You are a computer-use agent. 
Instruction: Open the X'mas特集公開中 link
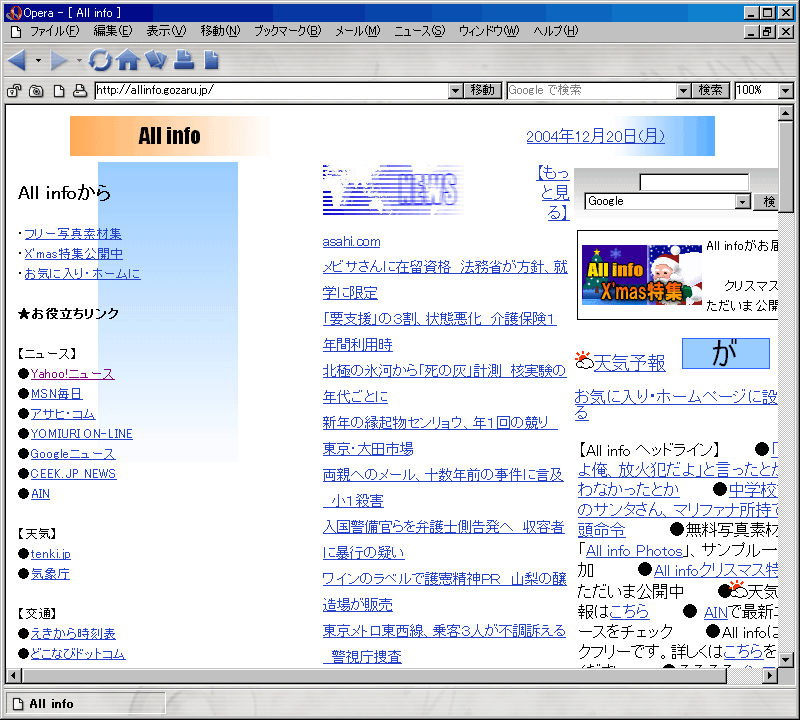point(73,254)
